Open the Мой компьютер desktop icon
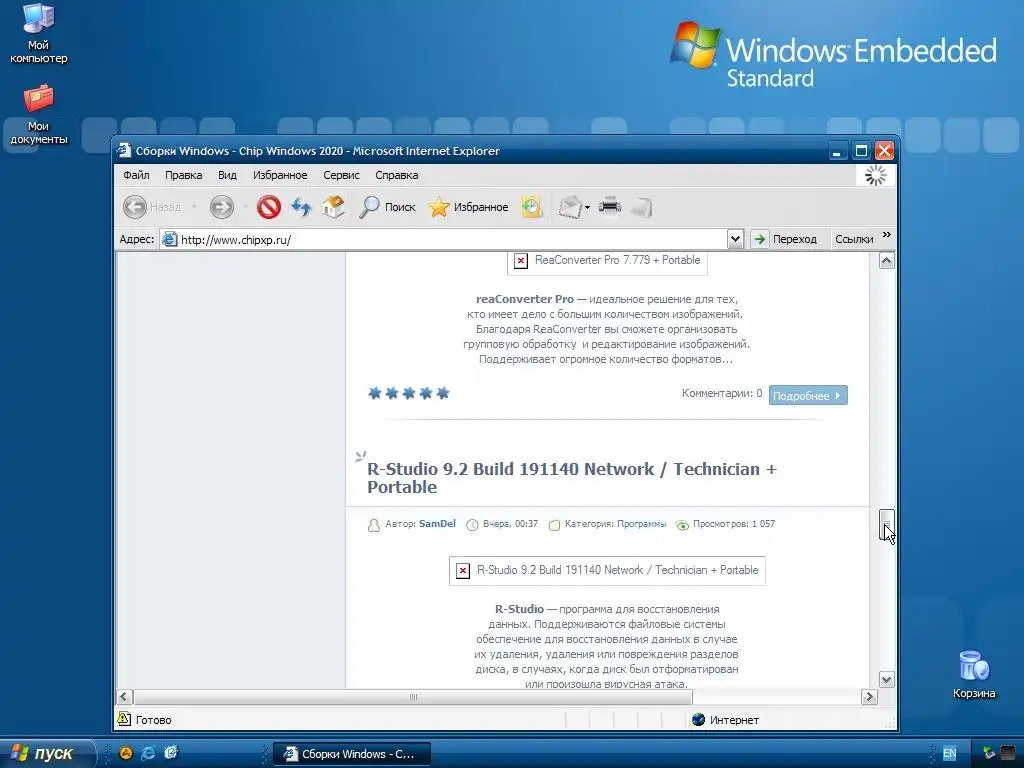Screen dimensions: 1024x768 tap(39, 33)
